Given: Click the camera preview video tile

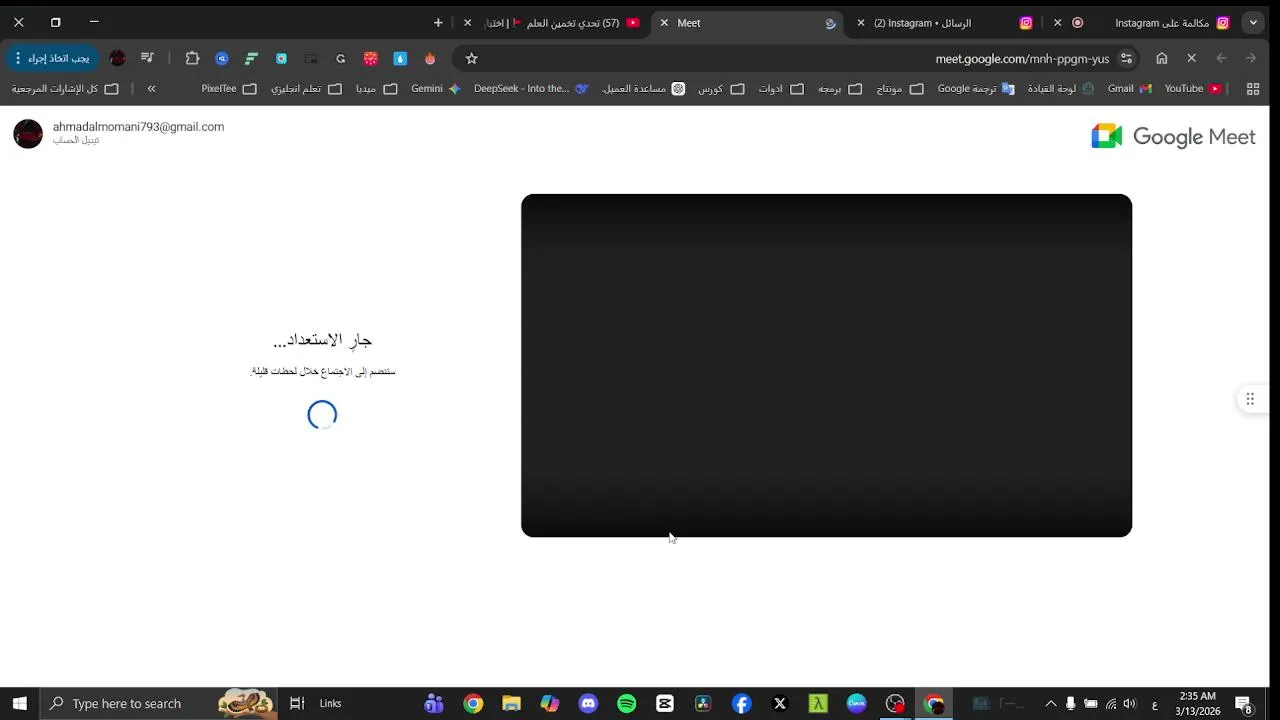Looking at the screenshot, I should [x=826, y=365].
